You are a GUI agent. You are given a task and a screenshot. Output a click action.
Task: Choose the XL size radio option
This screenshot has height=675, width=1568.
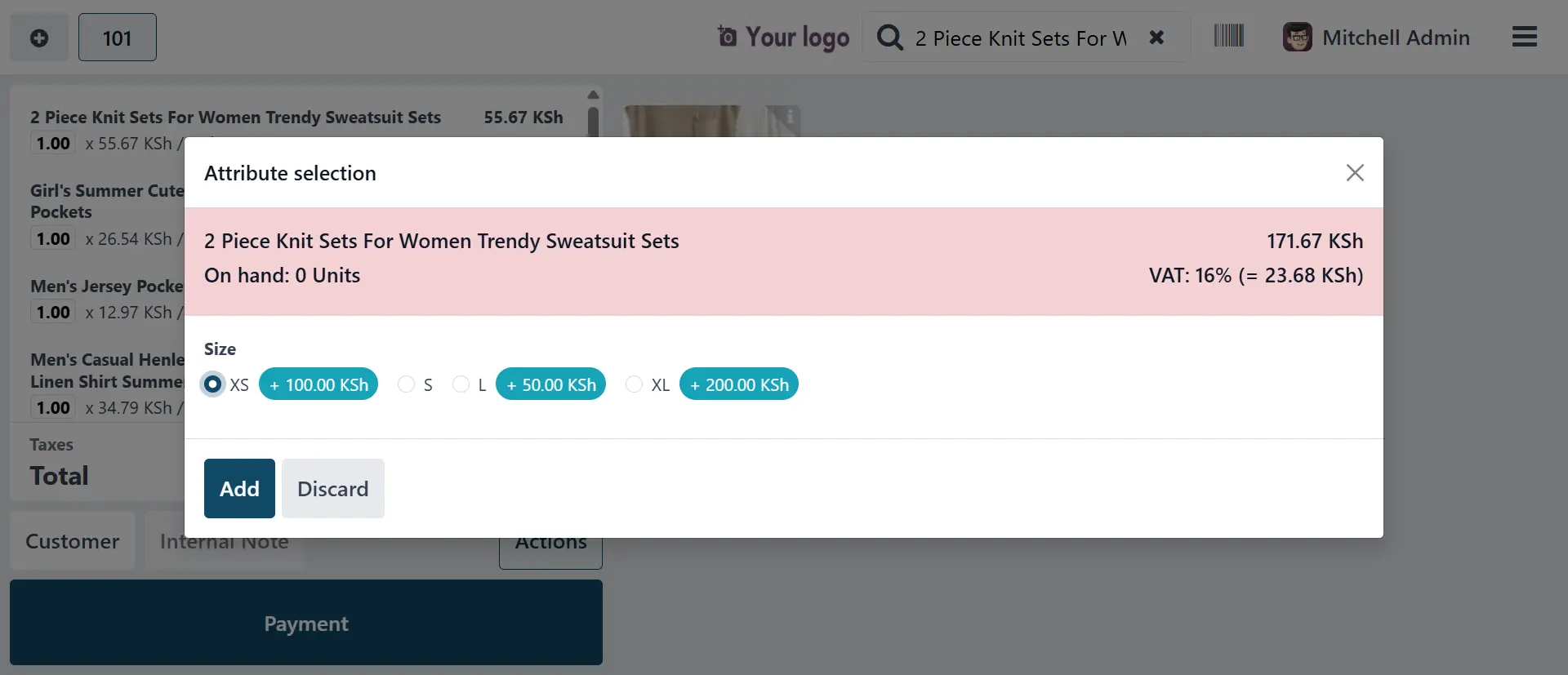coord(634,384)
